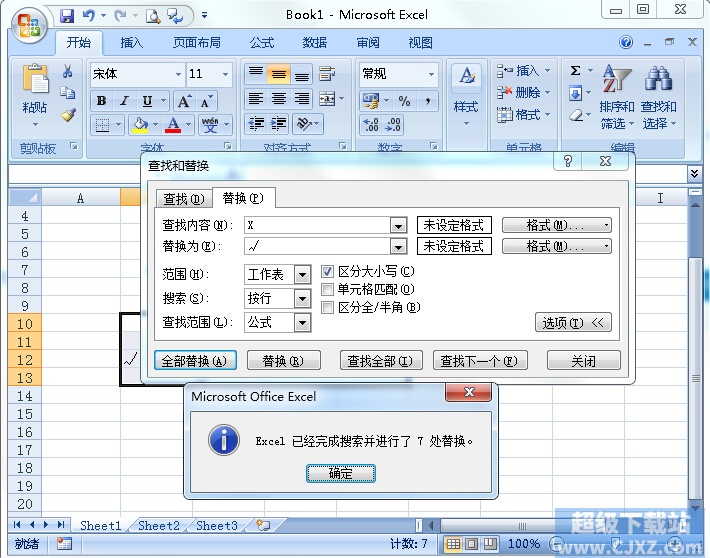The height and width of the screenshot is (558, 710).
Task: Select column A header
Action: [80, 198]
